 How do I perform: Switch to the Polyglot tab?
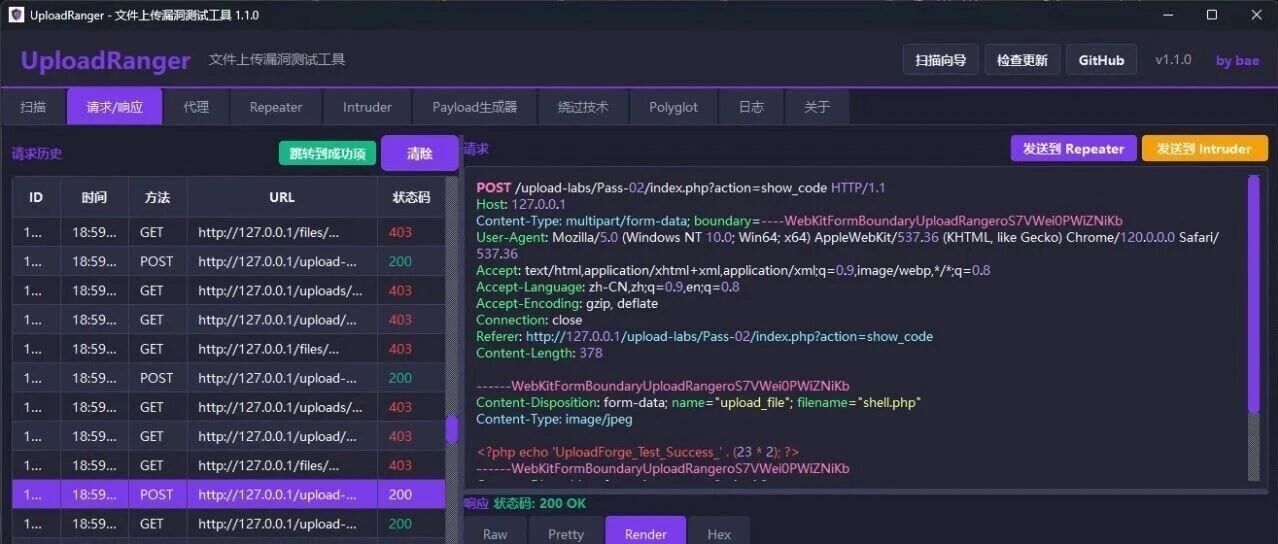[x=673, y=107]
